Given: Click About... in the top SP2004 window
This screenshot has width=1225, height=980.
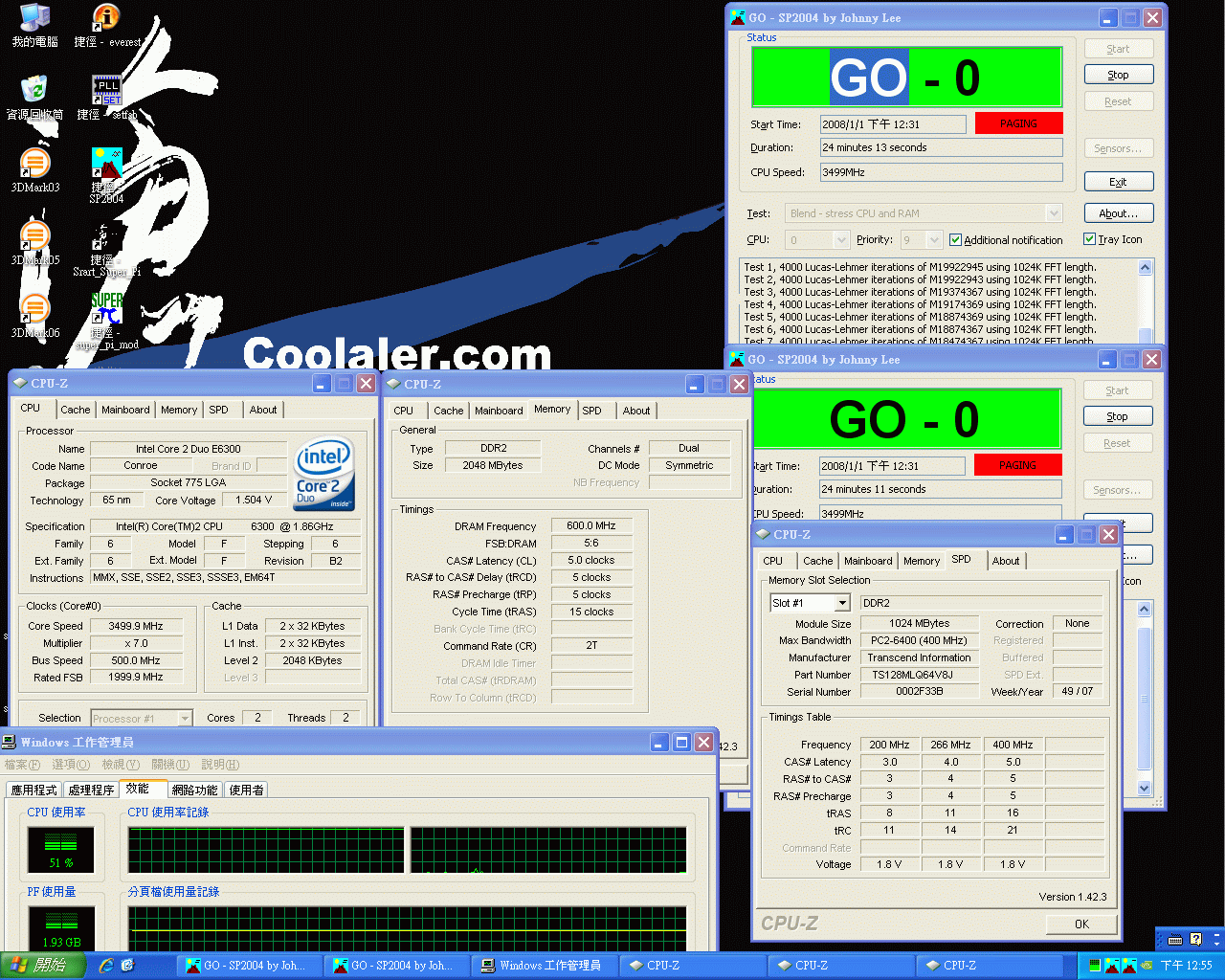Looking at the screenshot, I should 1118,213.
